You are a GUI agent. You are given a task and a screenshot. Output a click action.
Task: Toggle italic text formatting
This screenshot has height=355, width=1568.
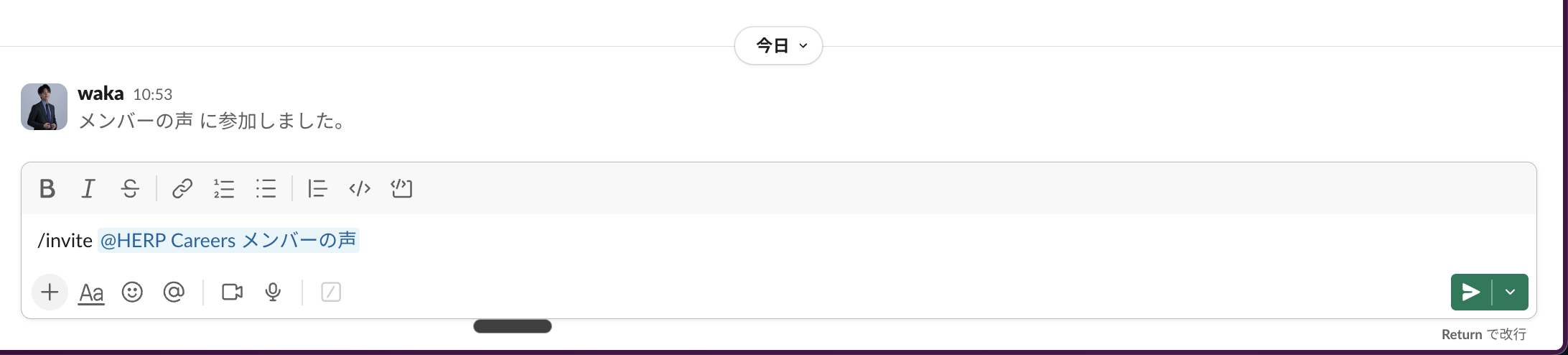pyautogui.click(x=88, y=188)
